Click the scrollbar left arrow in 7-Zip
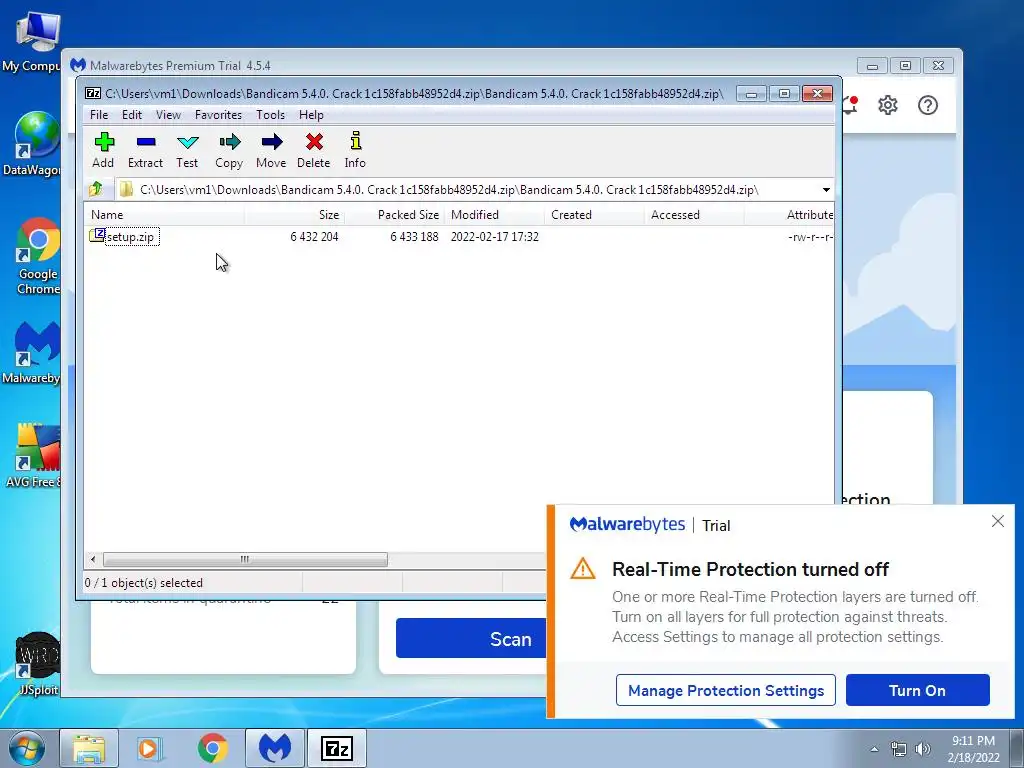 [93, 560]
